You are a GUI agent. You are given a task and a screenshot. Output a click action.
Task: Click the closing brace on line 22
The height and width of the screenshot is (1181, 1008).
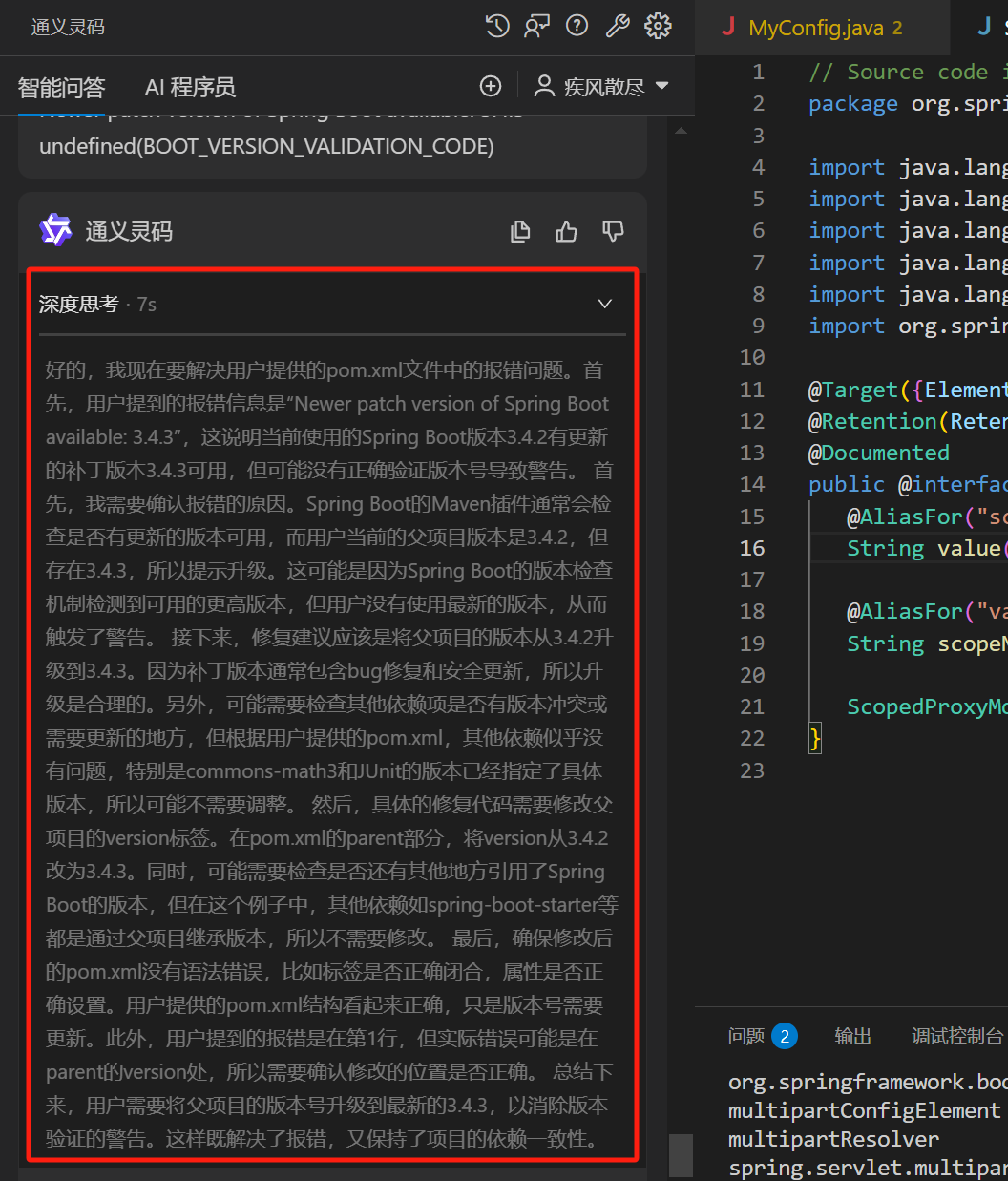814,738
